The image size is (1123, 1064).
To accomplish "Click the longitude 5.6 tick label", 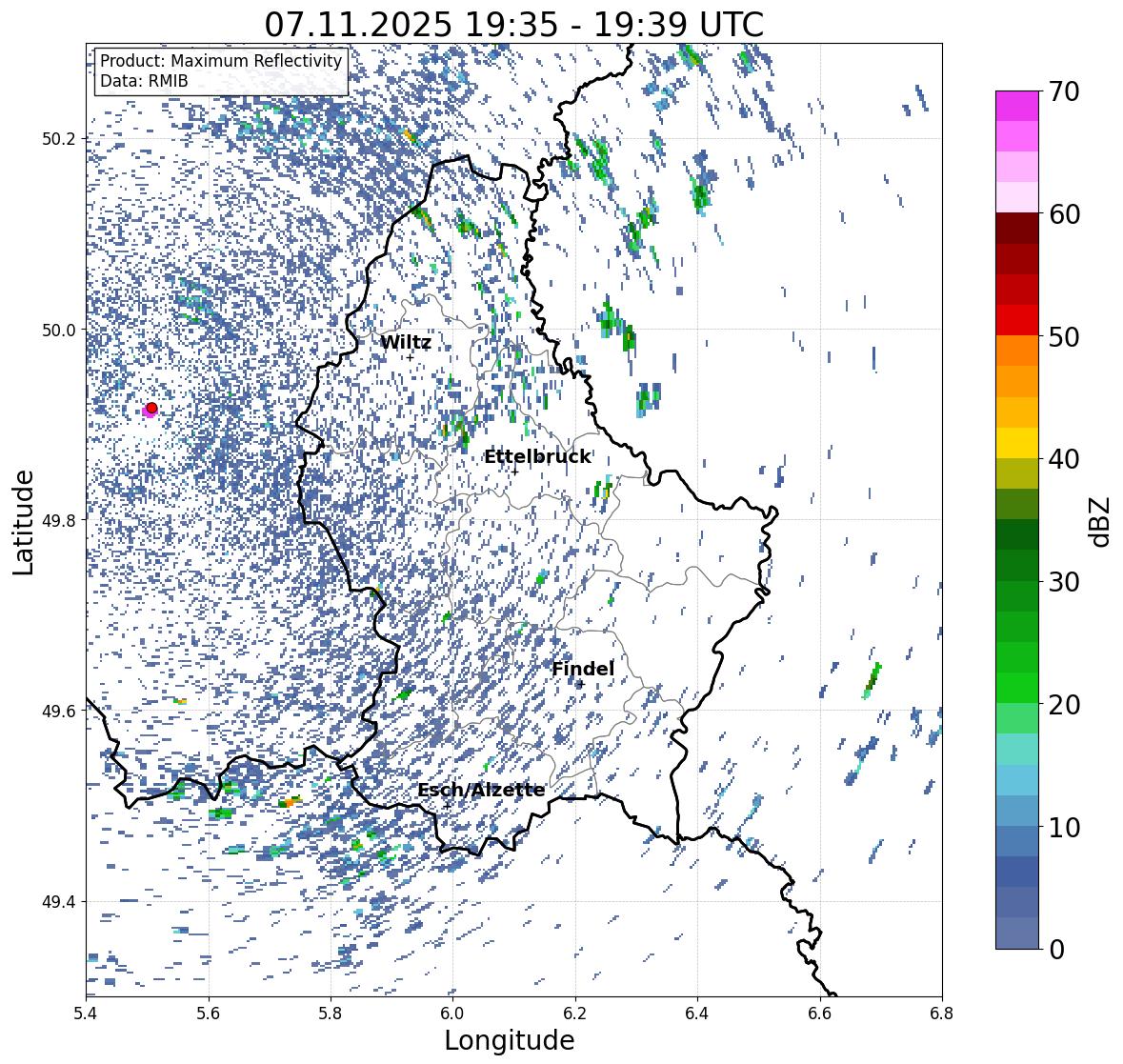I will (x=209, y=1014).
